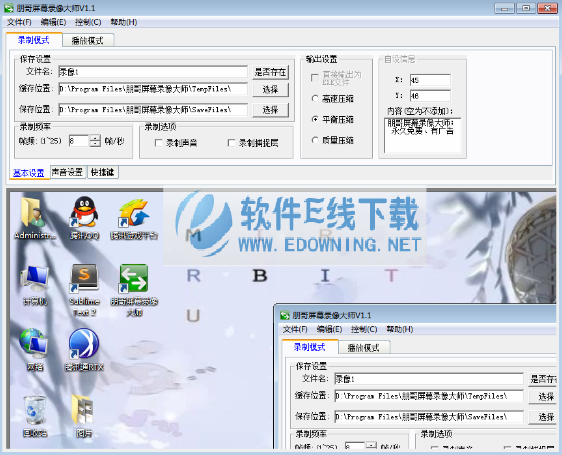562x455 pixels.
Task: Click the 缓存位置 path field in nested window
Action: click(x=429, y=396)
